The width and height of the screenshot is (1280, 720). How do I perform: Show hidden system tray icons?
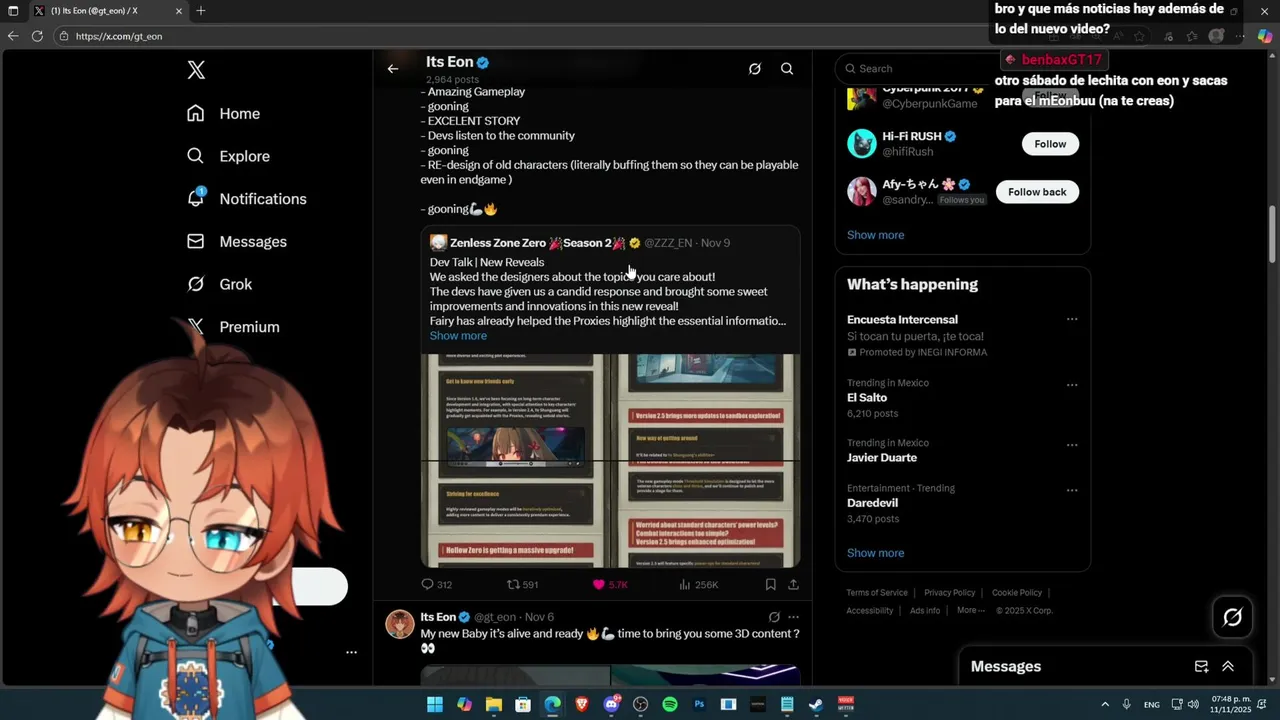(1105, 704)
